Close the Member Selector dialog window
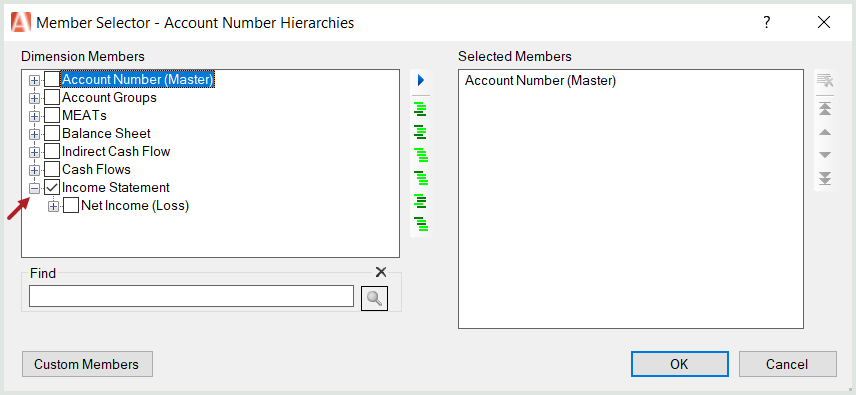 (824, 22)
